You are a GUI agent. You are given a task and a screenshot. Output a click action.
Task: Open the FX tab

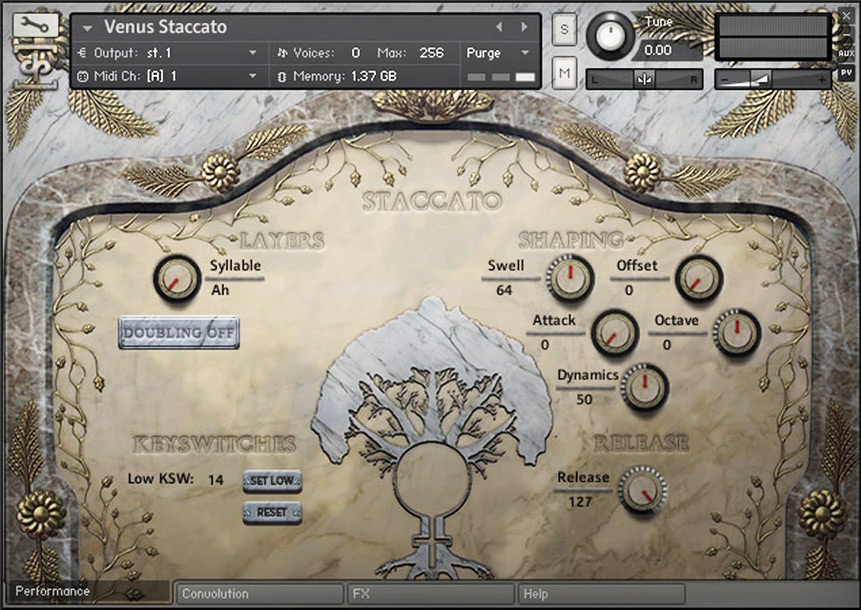[431, 594]
